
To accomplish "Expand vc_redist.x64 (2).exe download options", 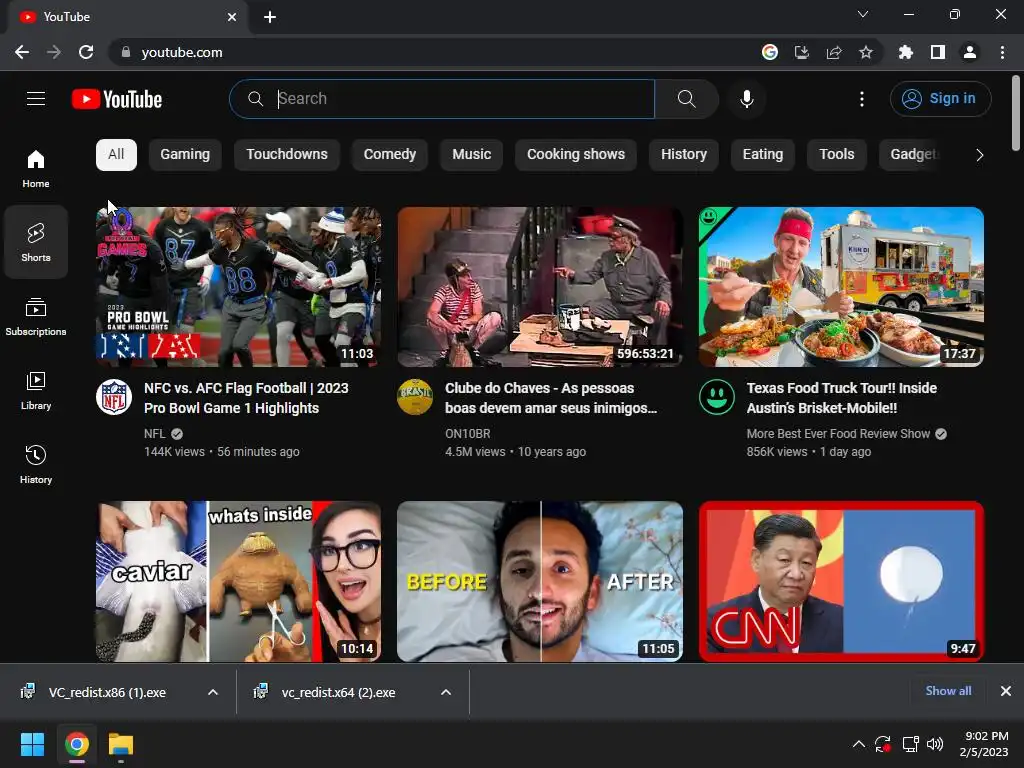I will tap(446, 692).
